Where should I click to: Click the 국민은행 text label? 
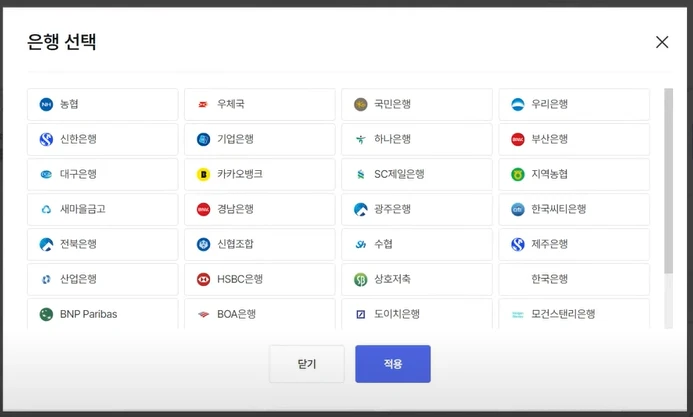tap(392, 104)
